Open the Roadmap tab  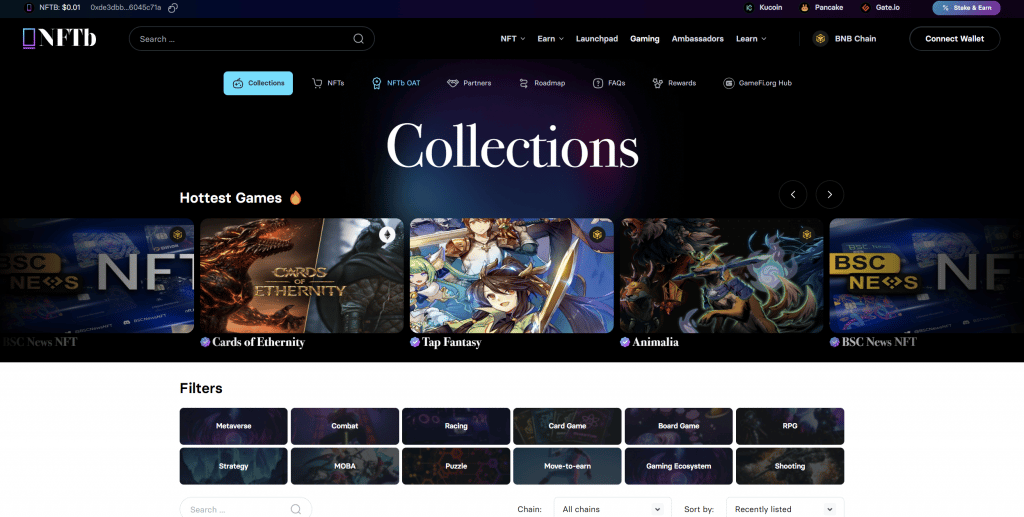541,83
